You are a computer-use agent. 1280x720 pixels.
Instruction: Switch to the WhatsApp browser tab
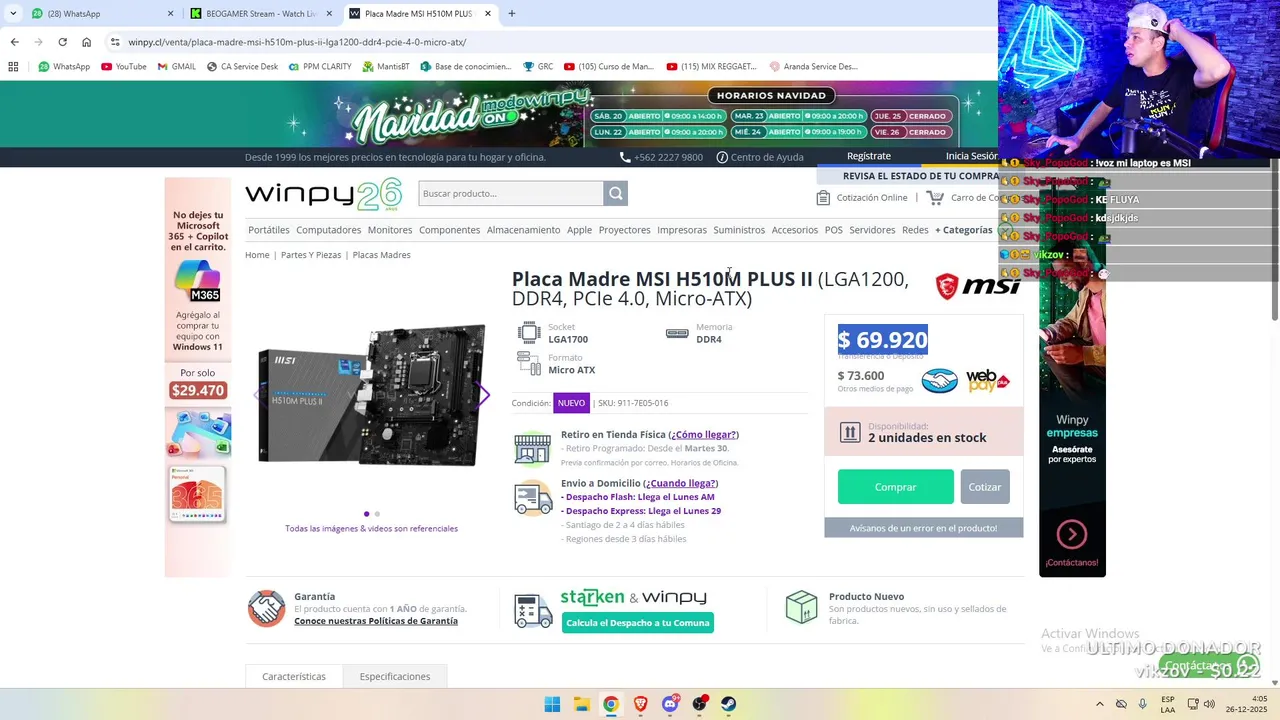click(x=103, y=14)
